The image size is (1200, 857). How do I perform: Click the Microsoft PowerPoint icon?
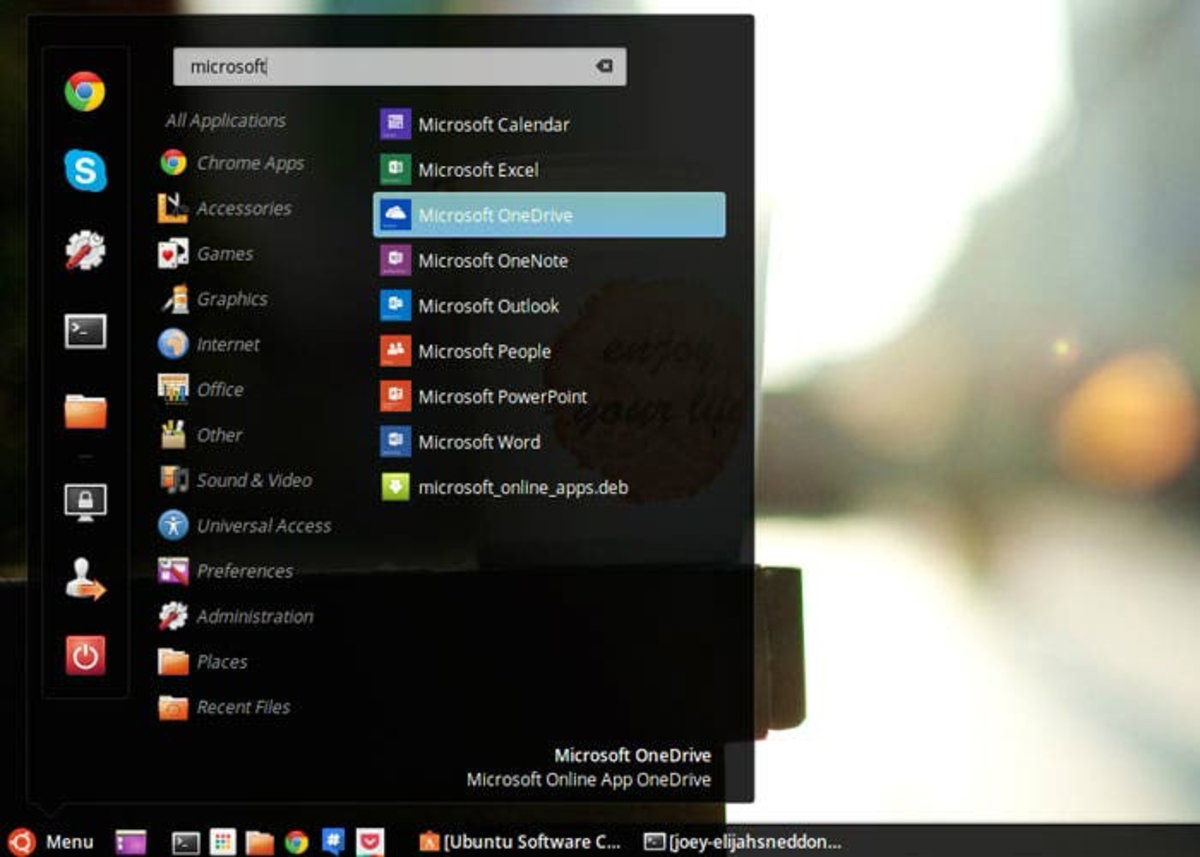[396, 396]
